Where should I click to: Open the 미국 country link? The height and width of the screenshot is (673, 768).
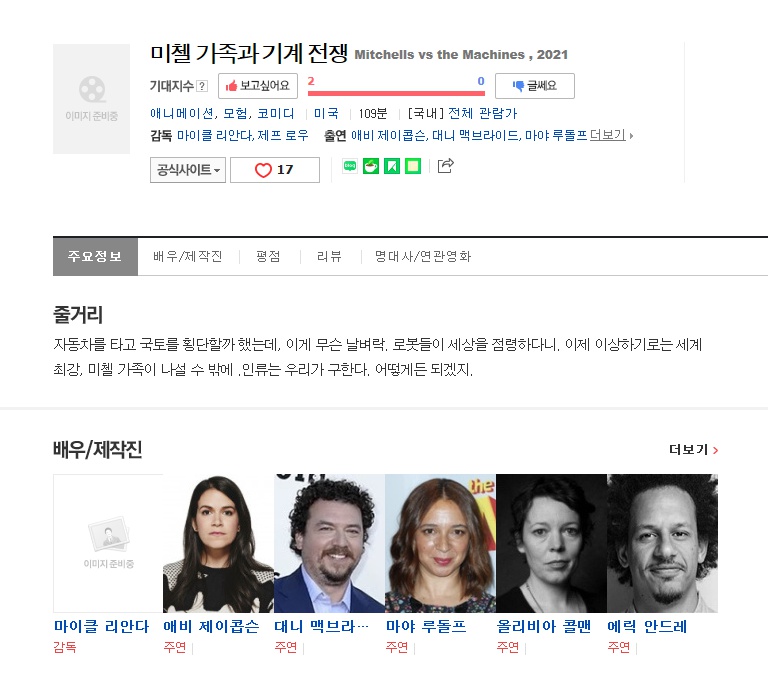coord(326,114)
